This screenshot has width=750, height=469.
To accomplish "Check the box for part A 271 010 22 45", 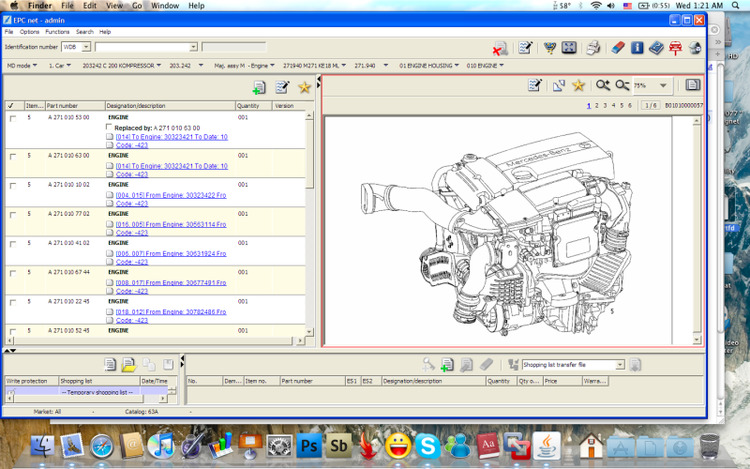I will click(13, 302).
